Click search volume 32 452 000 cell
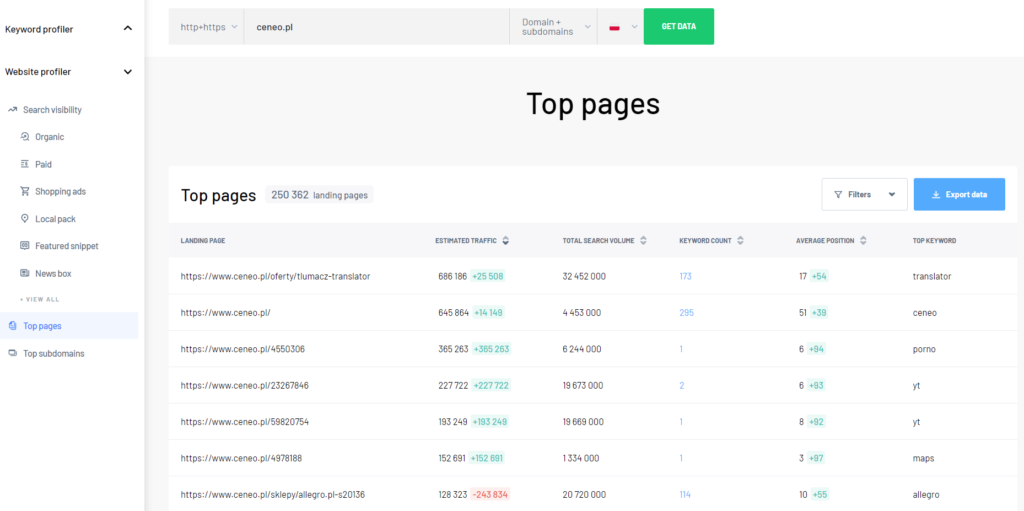1024x511 pixels. [x=584, y=276]
